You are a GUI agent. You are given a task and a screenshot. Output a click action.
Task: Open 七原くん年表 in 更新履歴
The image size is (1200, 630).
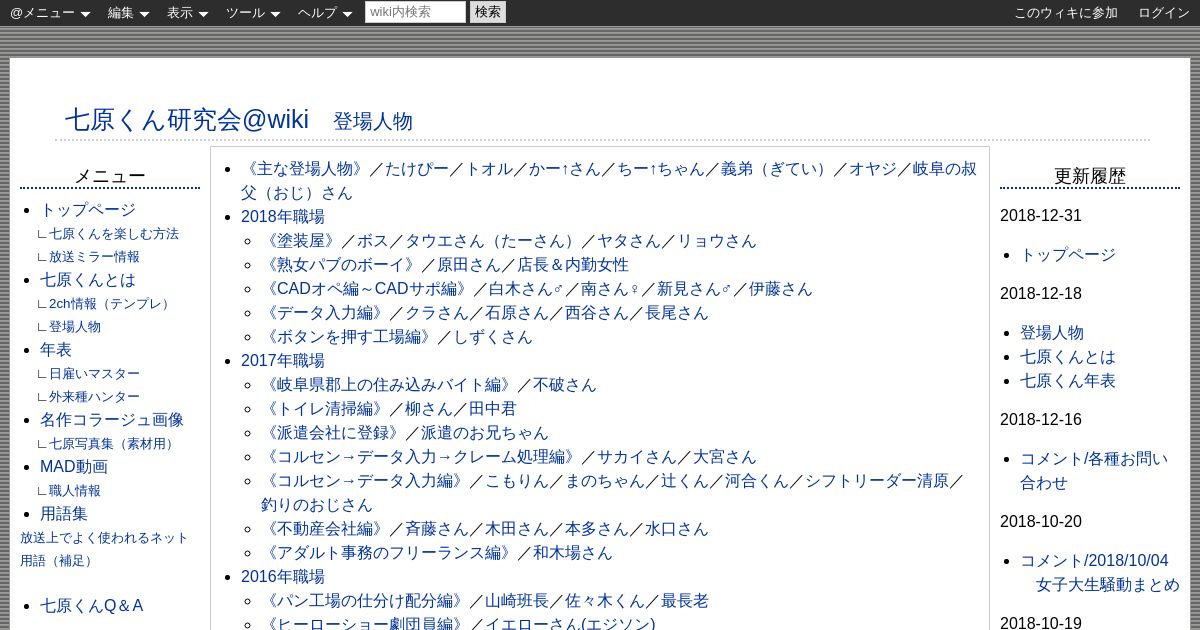pyautogui.click(x=1068, y=381)
